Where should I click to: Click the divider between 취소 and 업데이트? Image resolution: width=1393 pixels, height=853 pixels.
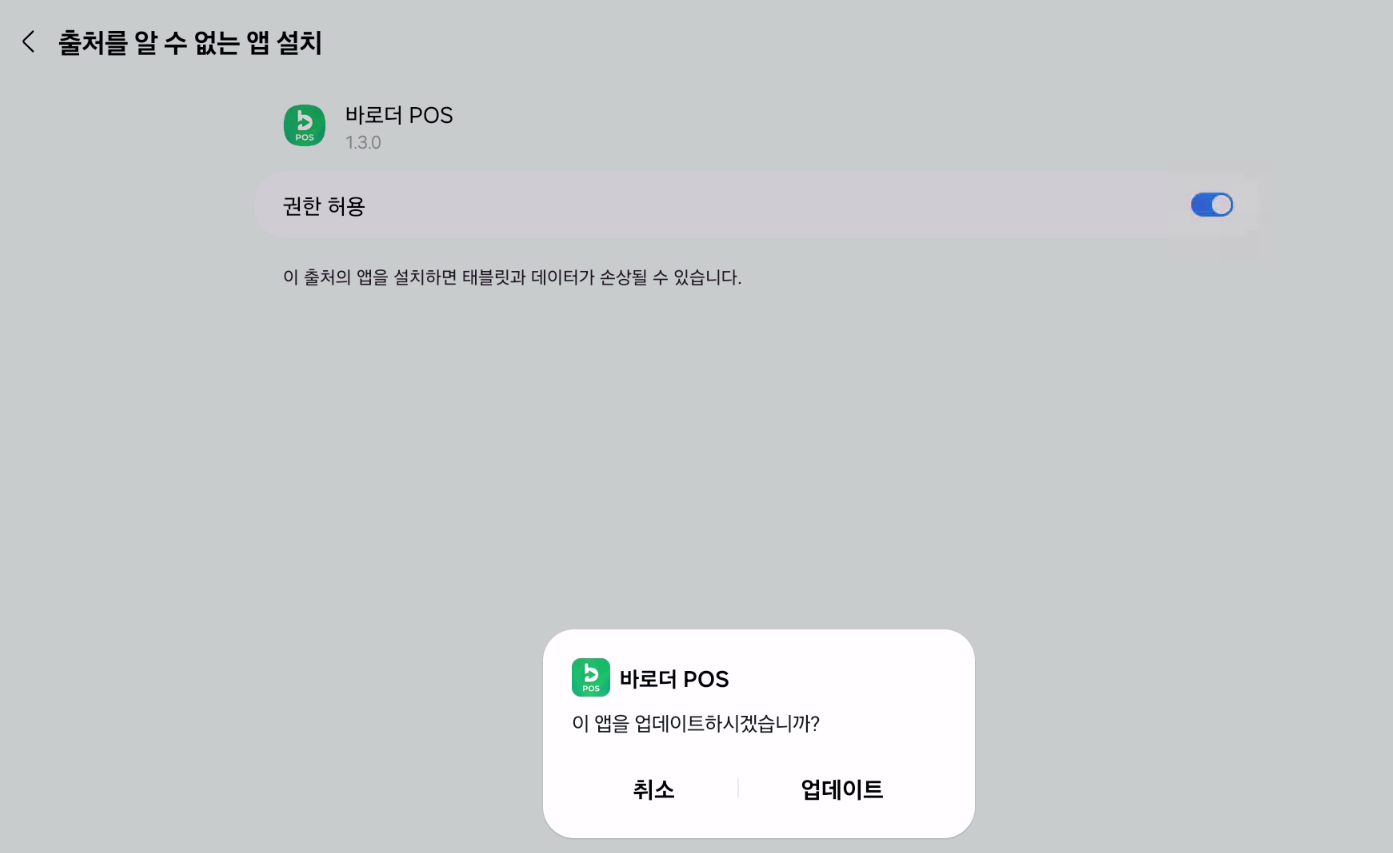click(x=738, y=789)
